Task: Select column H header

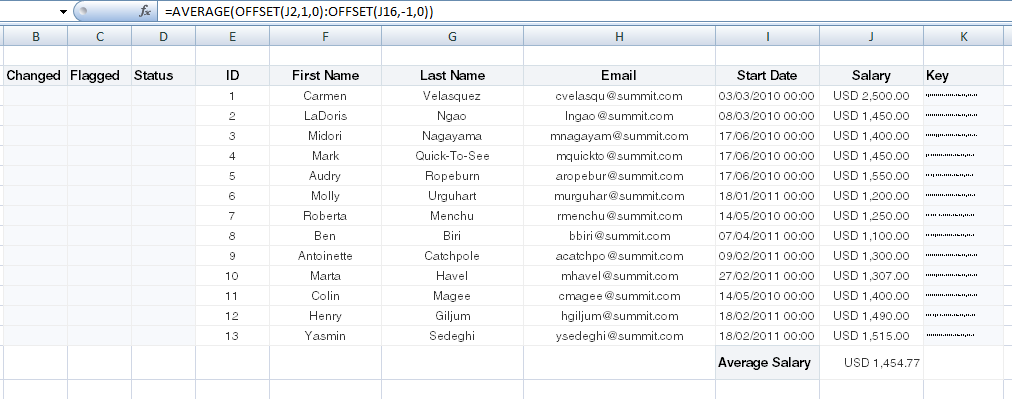Action: click(620, 37)
